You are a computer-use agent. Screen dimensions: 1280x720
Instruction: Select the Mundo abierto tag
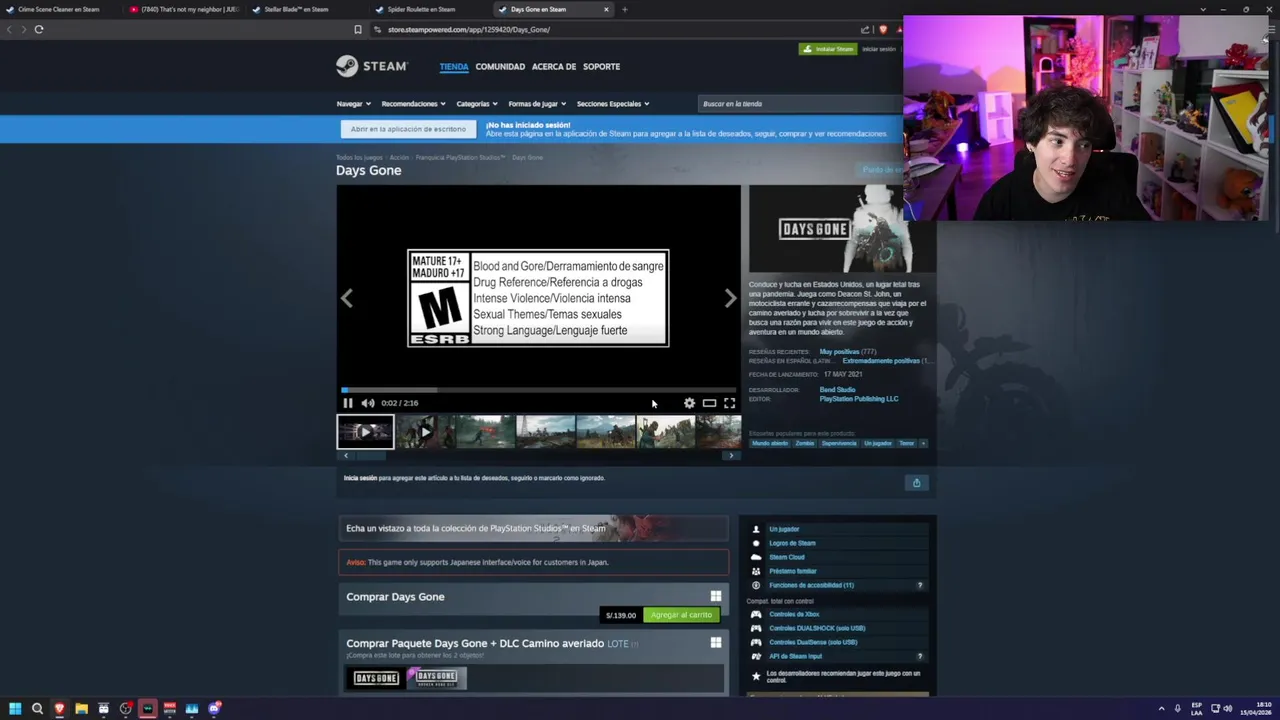coord(770,443)
